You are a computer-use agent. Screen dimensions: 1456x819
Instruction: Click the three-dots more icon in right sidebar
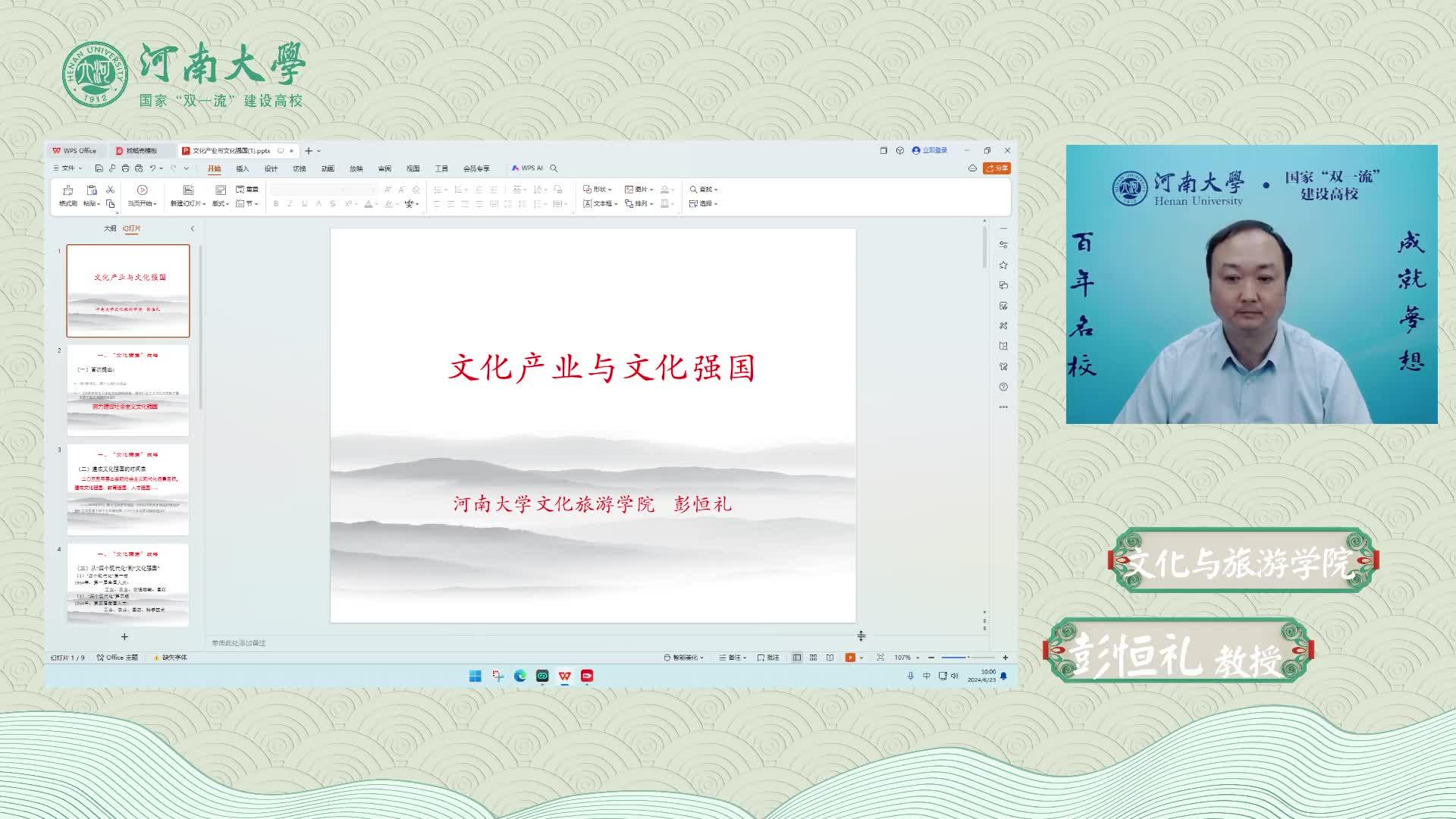pos(1003,407)
